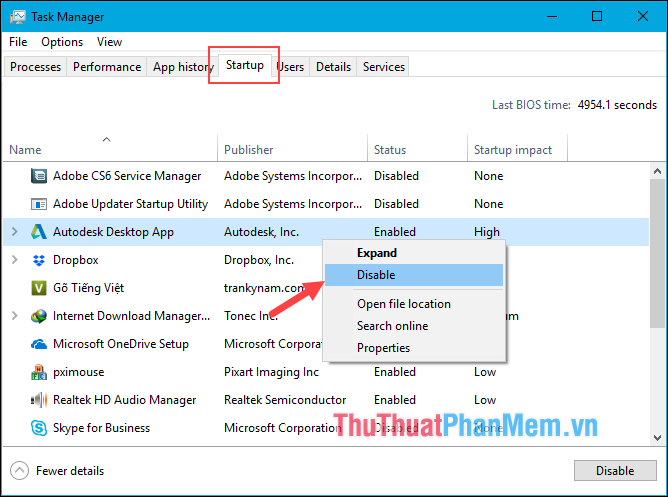
Task: Click the trankynam.com publisher cell
Action: click(264, 288)
